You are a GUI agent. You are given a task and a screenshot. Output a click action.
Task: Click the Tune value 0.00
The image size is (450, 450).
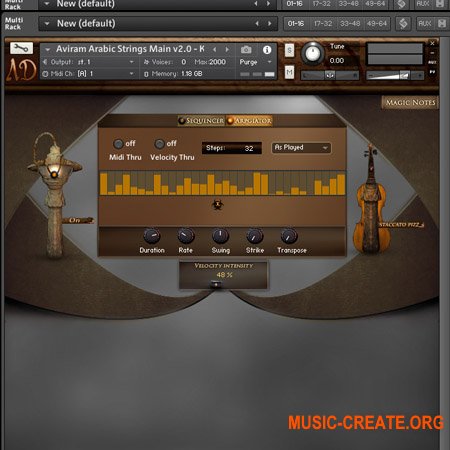point(337,61)
